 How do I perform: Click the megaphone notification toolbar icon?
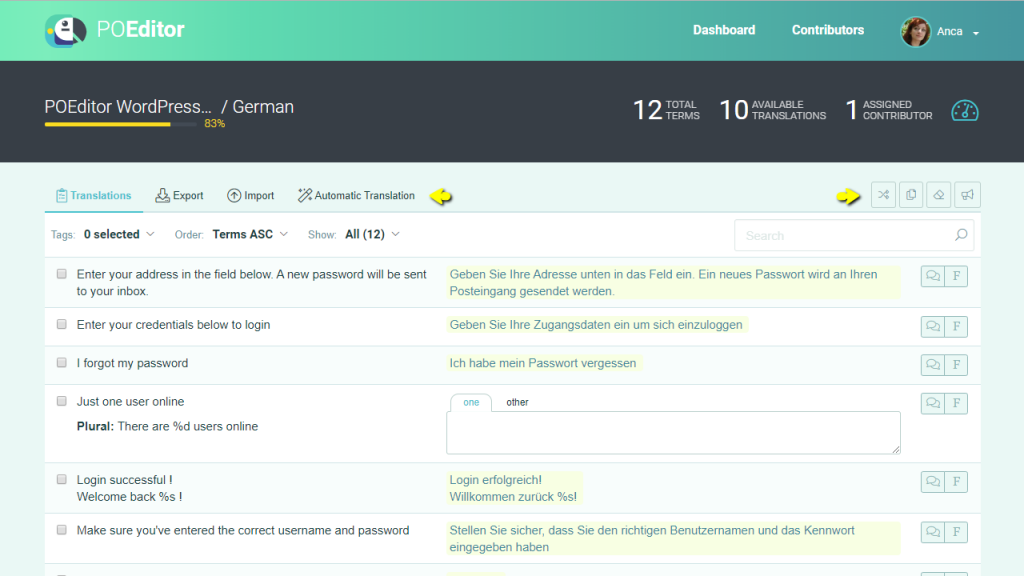[967, 195]
